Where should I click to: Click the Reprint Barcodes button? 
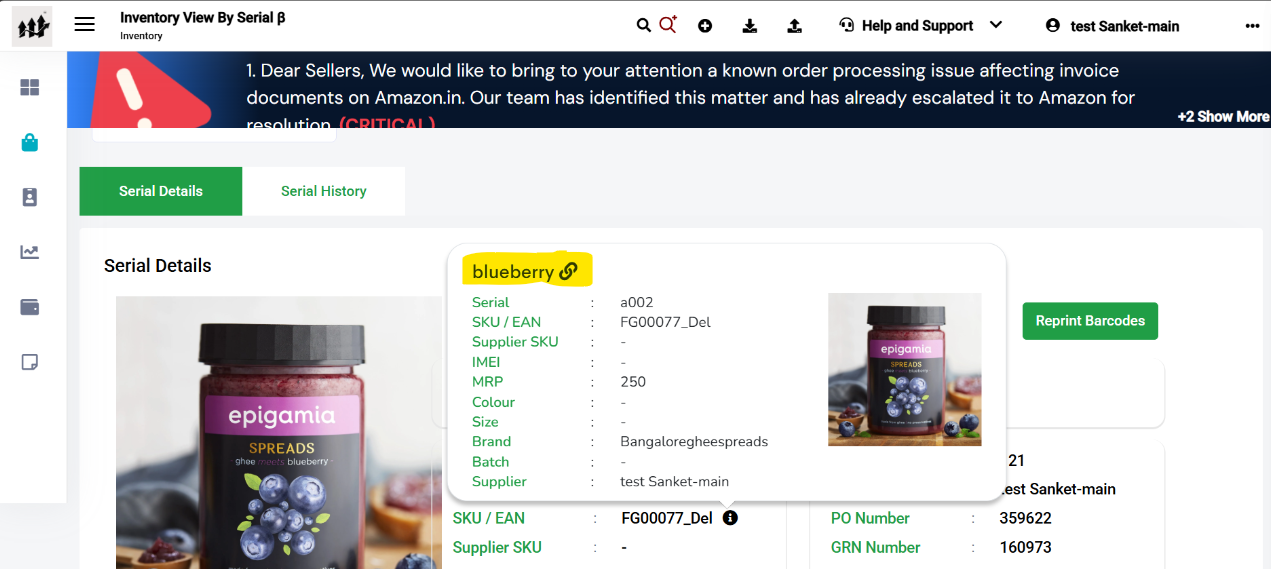point(1090,321)
